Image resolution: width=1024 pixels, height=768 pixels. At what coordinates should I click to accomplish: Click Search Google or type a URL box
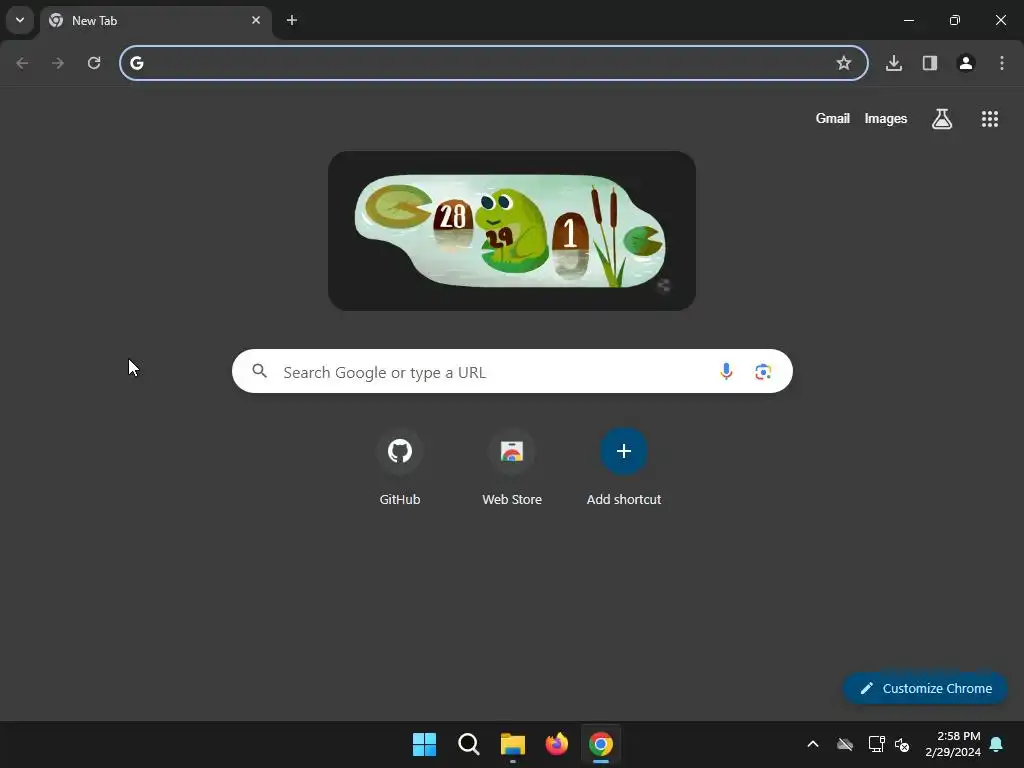(x=512, y=372)
